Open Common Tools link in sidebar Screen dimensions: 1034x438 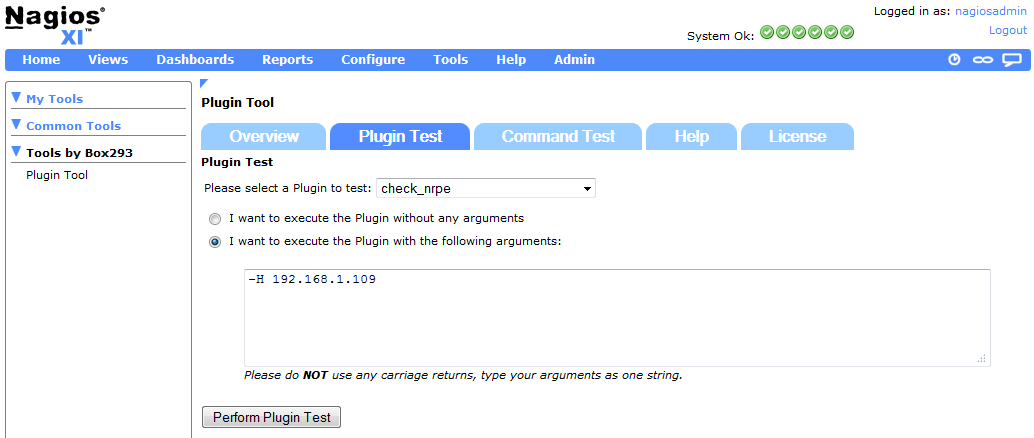pos(74,126)
